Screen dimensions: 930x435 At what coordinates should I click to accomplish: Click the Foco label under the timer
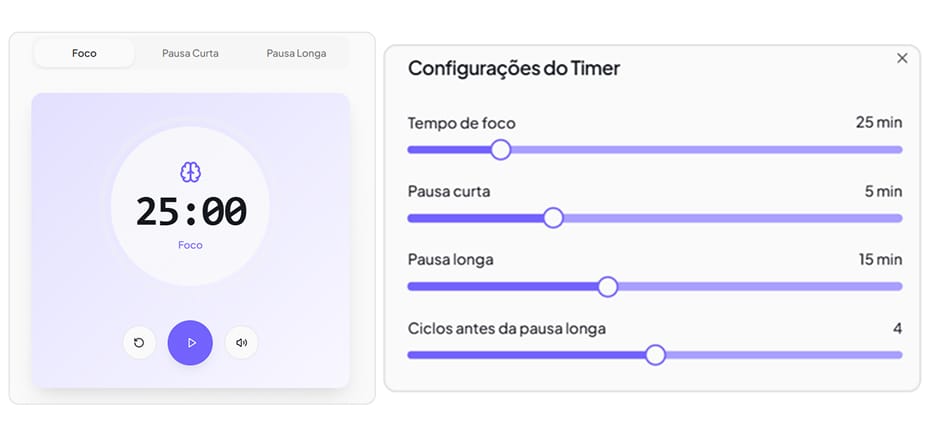190,245
